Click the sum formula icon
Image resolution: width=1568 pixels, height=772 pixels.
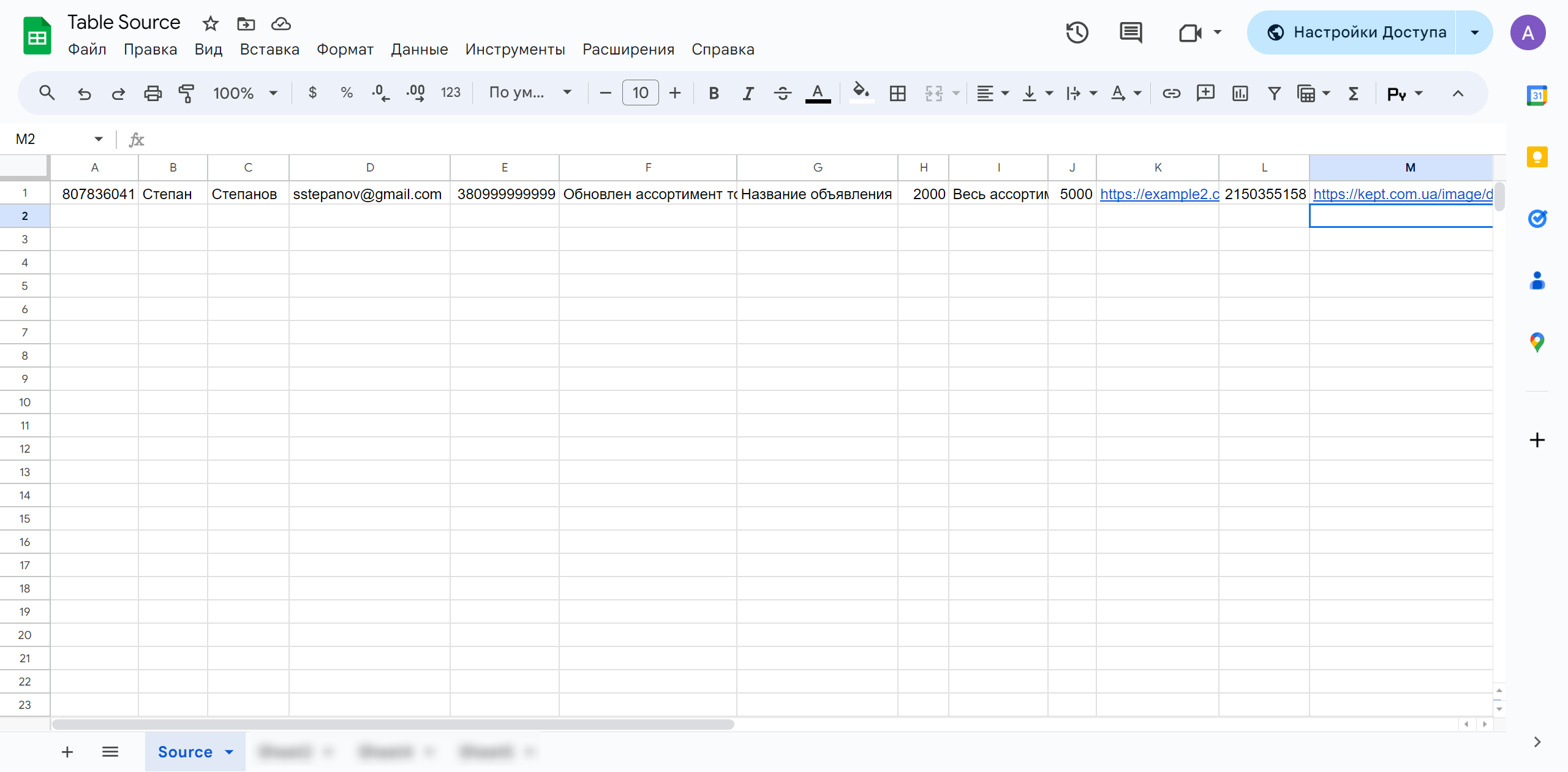(1356, 92)
